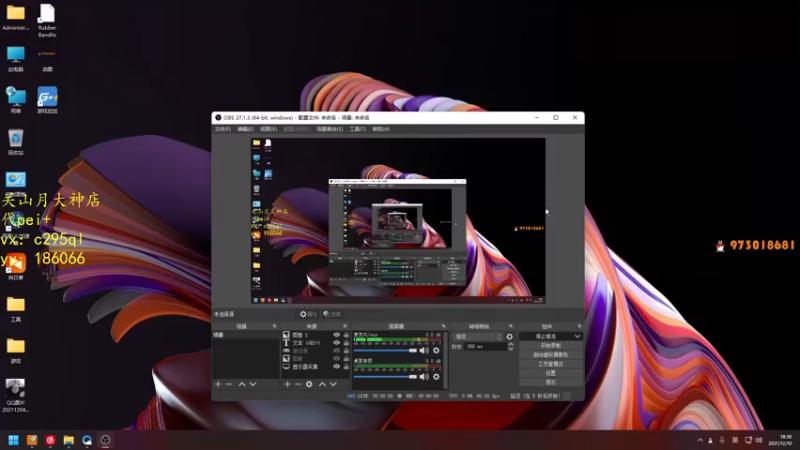The height and width of the screenshot is (450, 800).
Task: Open OBS settings button in controls
Action: pyautogui.click(x=551, y=373)
